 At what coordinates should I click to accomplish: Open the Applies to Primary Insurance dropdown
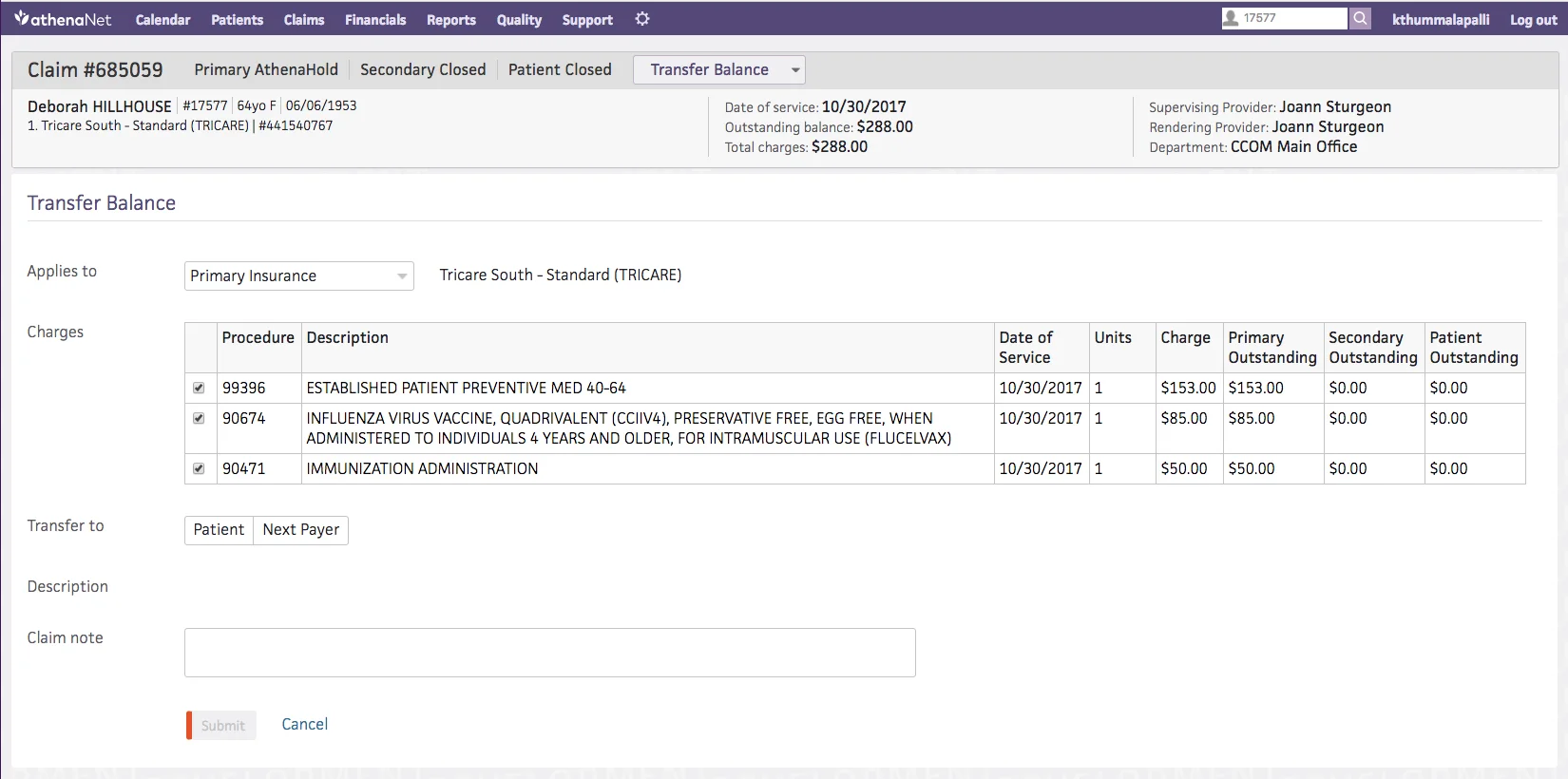pyautogui.click(x=299, y=275)
